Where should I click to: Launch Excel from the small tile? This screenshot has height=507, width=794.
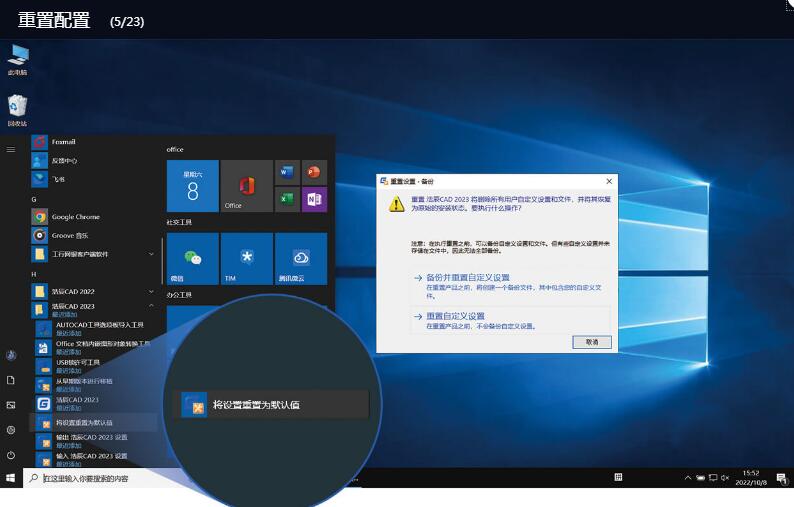point(287,199)
